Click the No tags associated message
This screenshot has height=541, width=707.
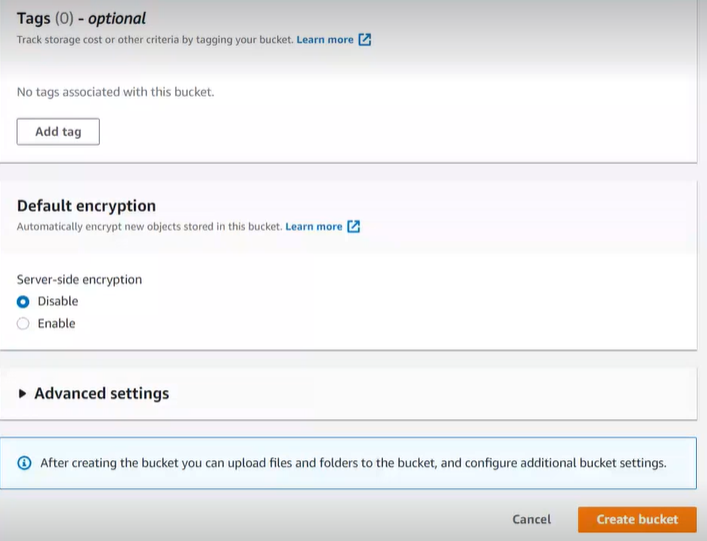pos(115,92)
